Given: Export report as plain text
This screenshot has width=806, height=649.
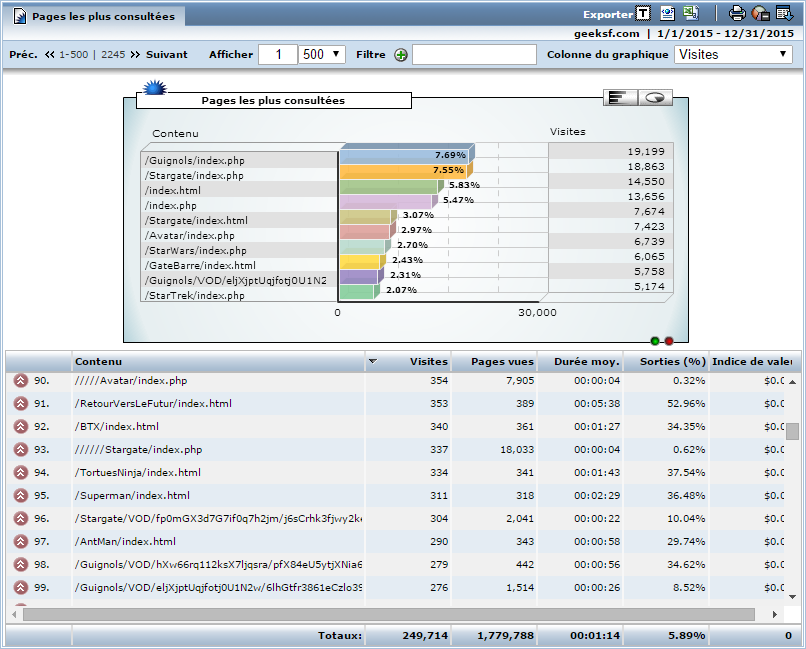Looking at the screenshot, I should click(x=643, y=13).
